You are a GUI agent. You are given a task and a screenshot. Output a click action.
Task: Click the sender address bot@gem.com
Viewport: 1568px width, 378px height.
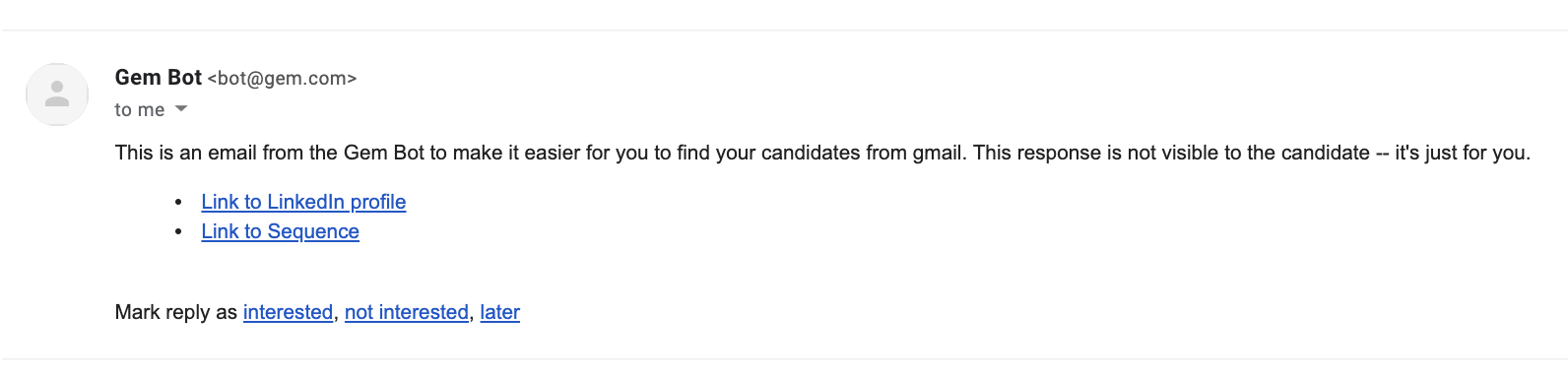tap(282, 79)
